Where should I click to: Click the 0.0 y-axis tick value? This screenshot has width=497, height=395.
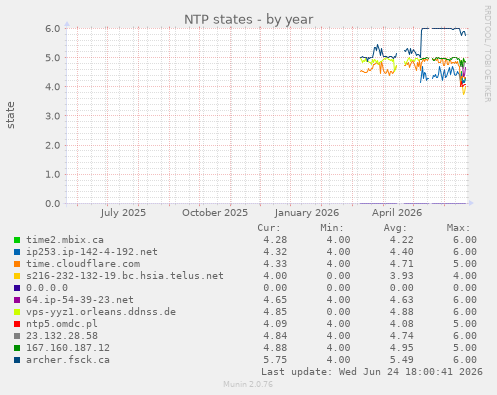tap(53, 203)
